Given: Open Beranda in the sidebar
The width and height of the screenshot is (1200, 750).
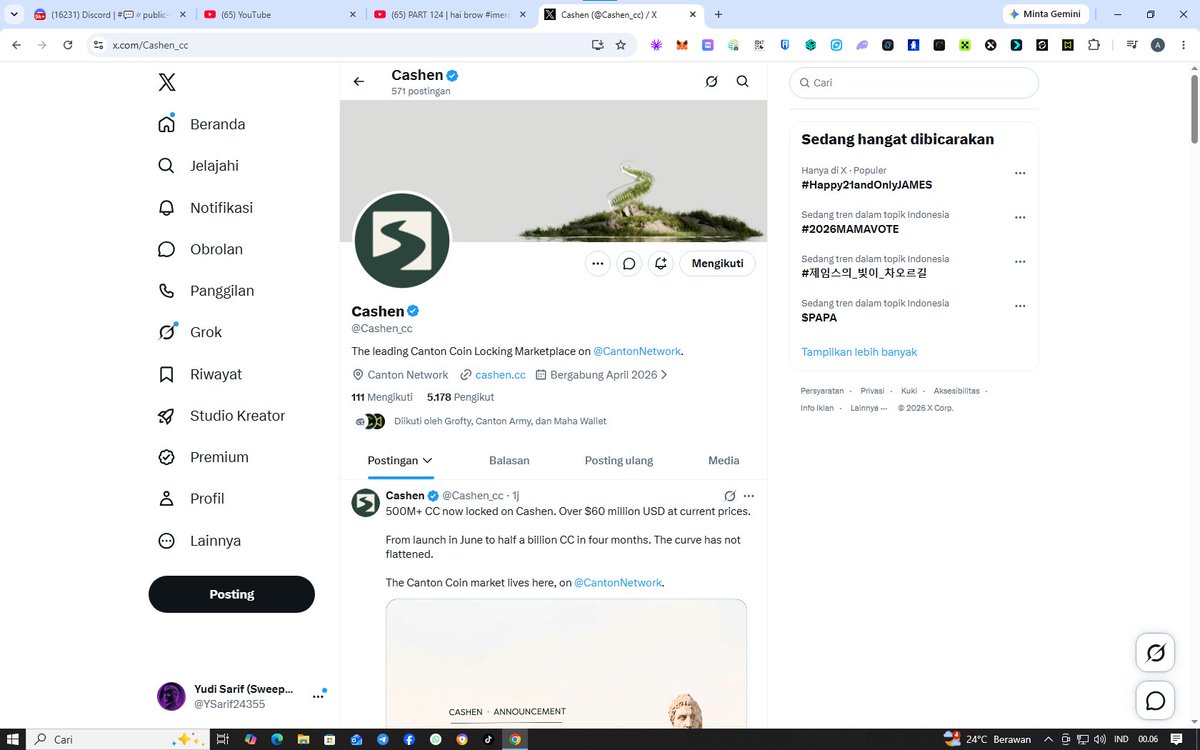Looking at the screenshot, I should [x=201, y=124].
